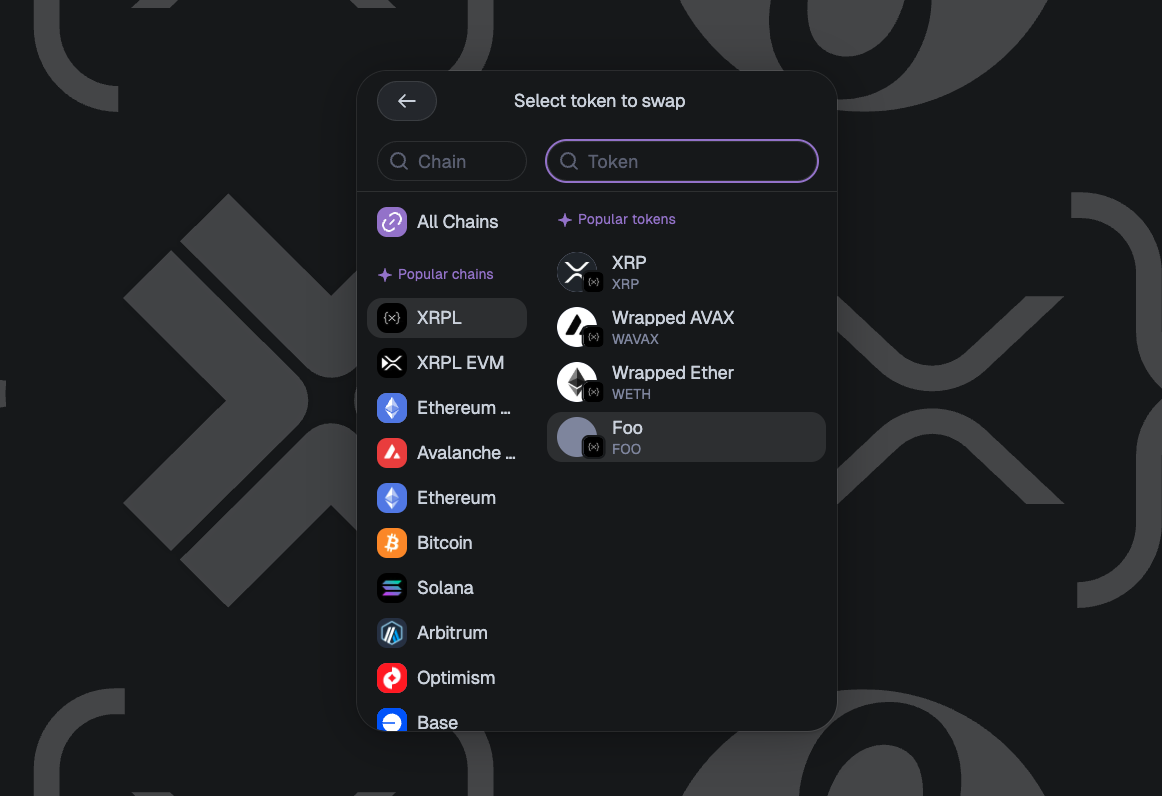
Task: Select the Avalanche red logo icon
Action: (x=392, y=453)
